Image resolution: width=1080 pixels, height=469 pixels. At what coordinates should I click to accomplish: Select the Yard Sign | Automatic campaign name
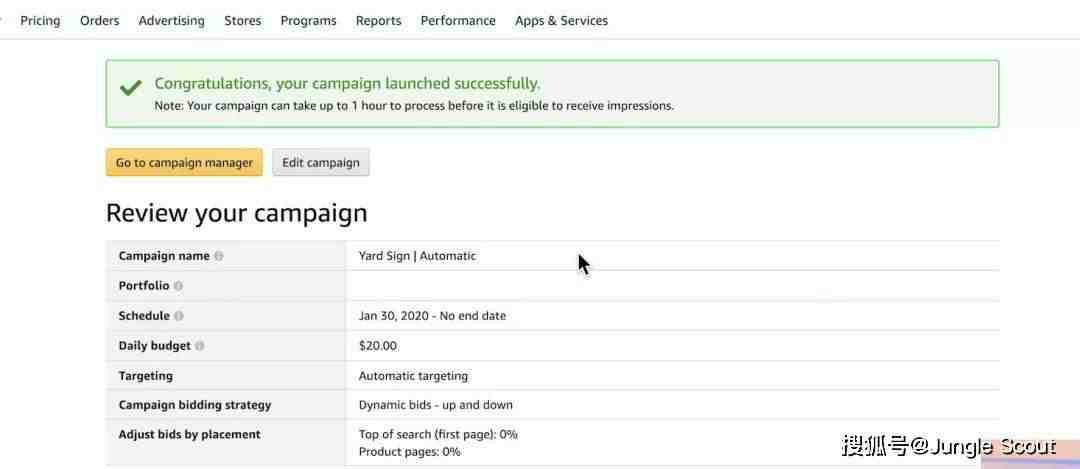coord(417,256)
